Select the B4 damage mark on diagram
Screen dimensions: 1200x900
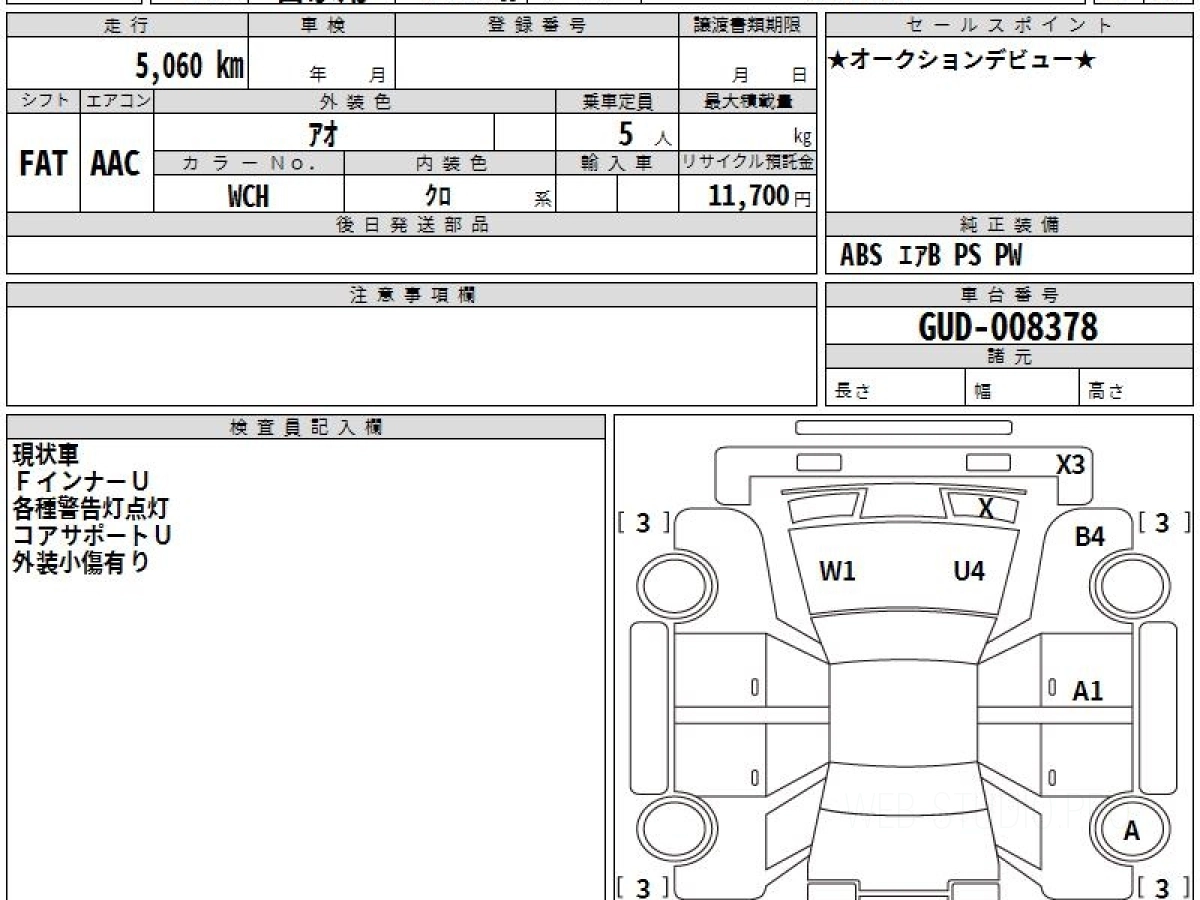[x=1089, y=537]
